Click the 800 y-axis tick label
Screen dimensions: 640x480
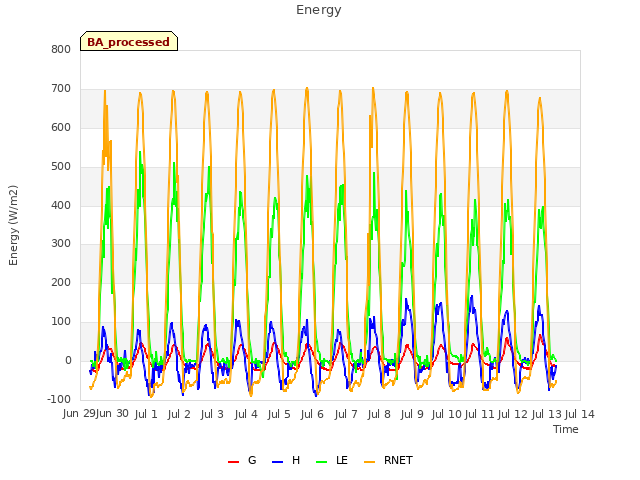pos(61,49)
